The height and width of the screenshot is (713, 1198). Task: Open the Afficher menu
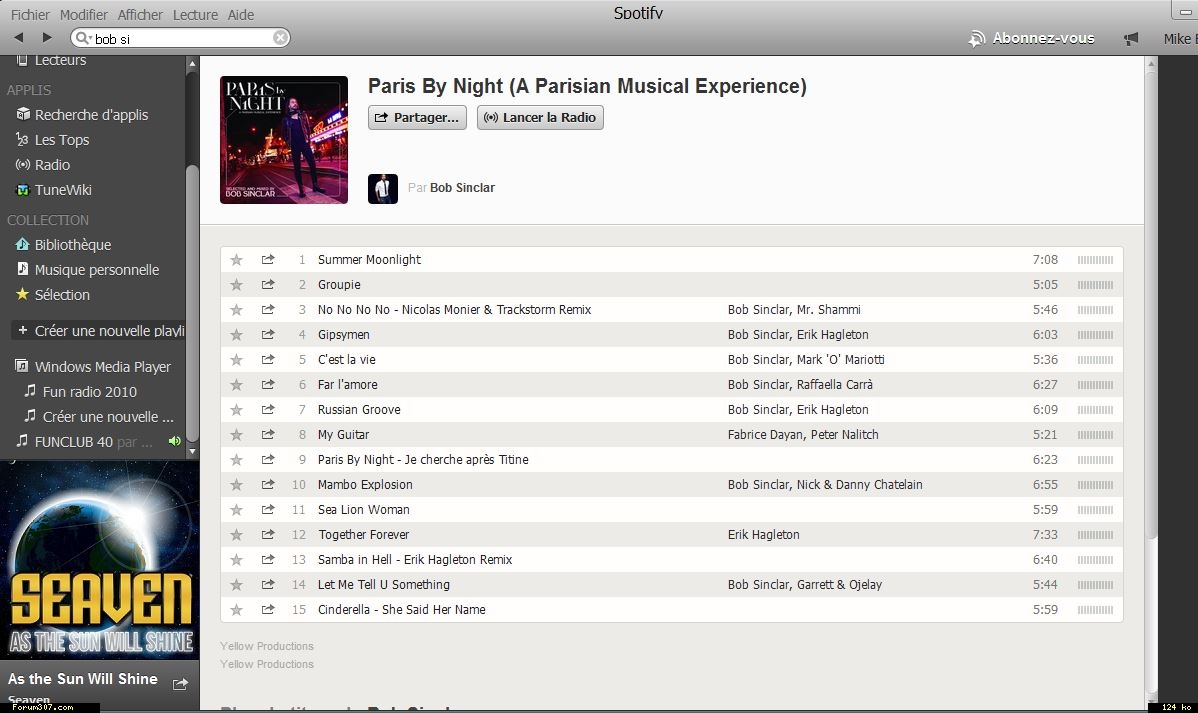[x=140, y=15]
